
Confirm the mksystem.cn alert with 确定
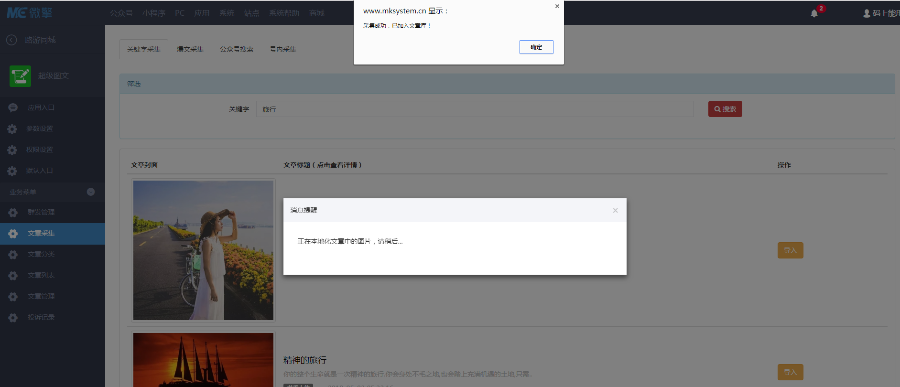tap(536, 47)
